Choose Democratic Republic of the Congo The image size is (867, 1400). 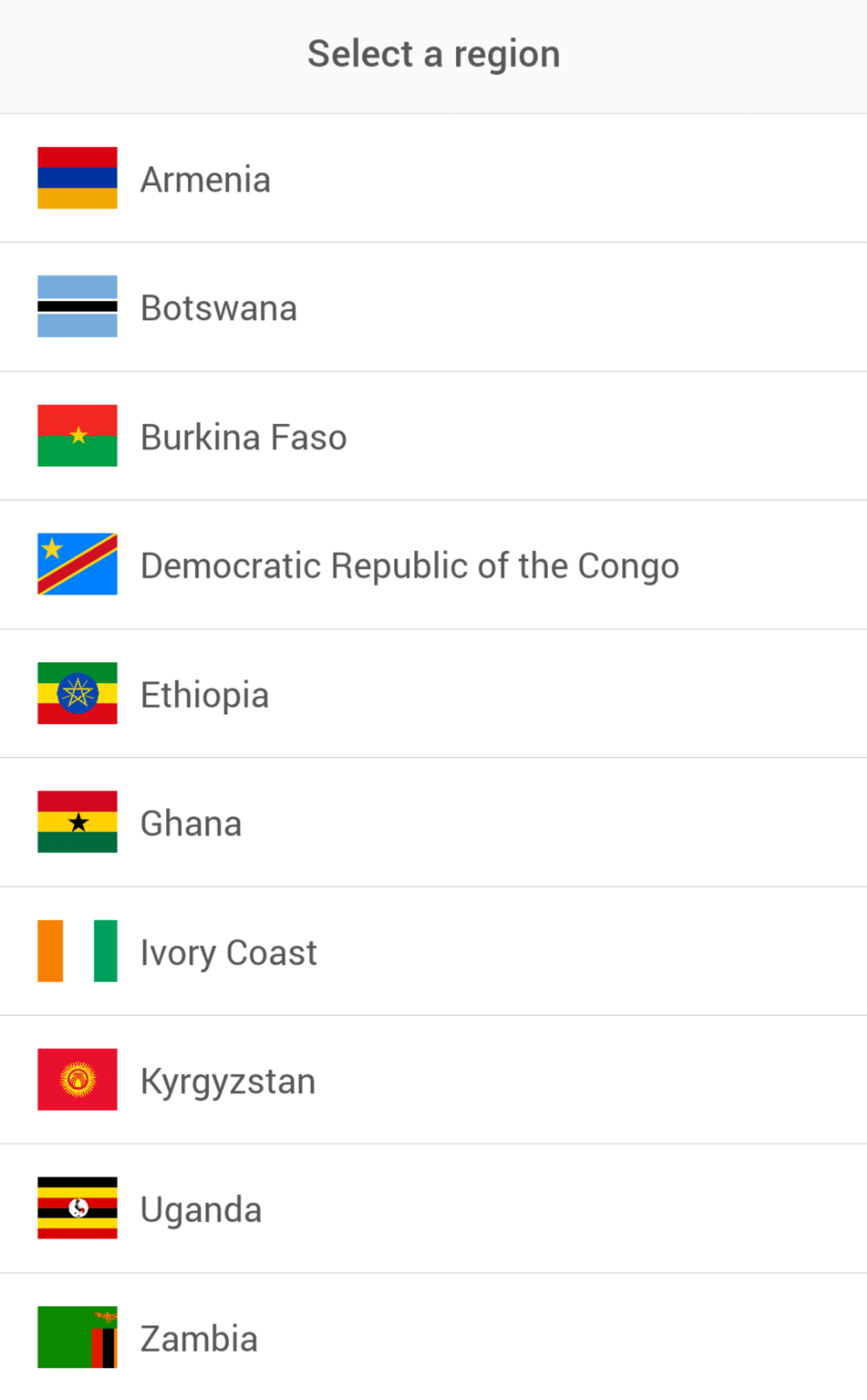[410, 566]
